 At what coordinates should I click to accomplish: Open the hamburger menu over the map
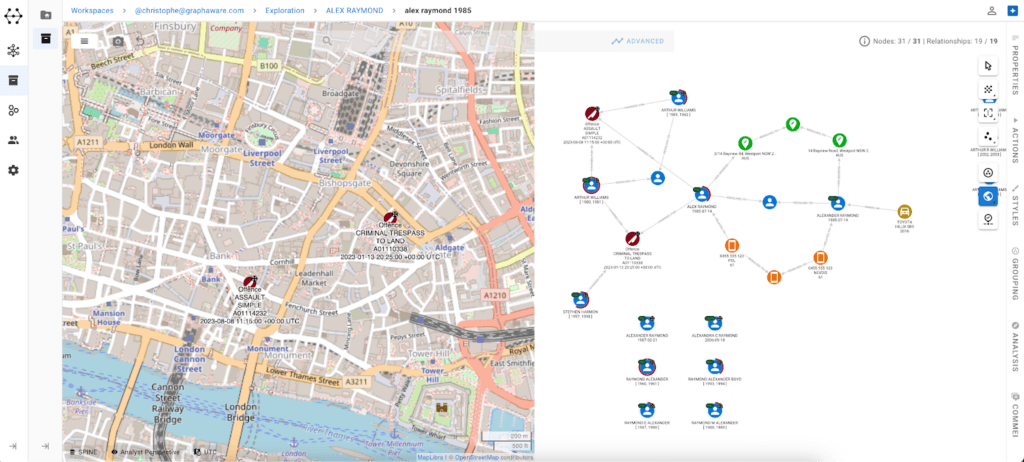point(85,41)
